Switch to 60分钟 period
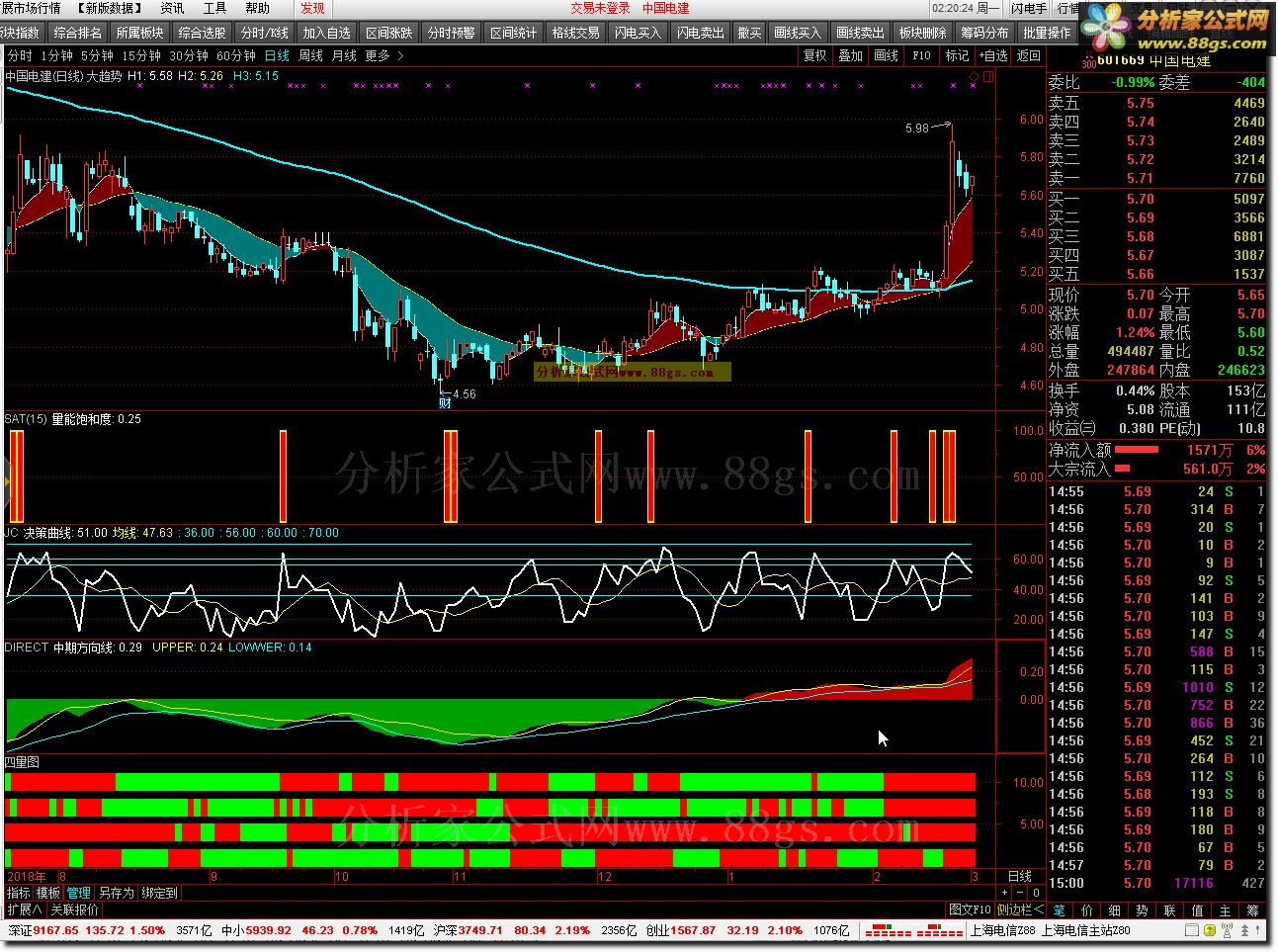 [x=236, y=55]
